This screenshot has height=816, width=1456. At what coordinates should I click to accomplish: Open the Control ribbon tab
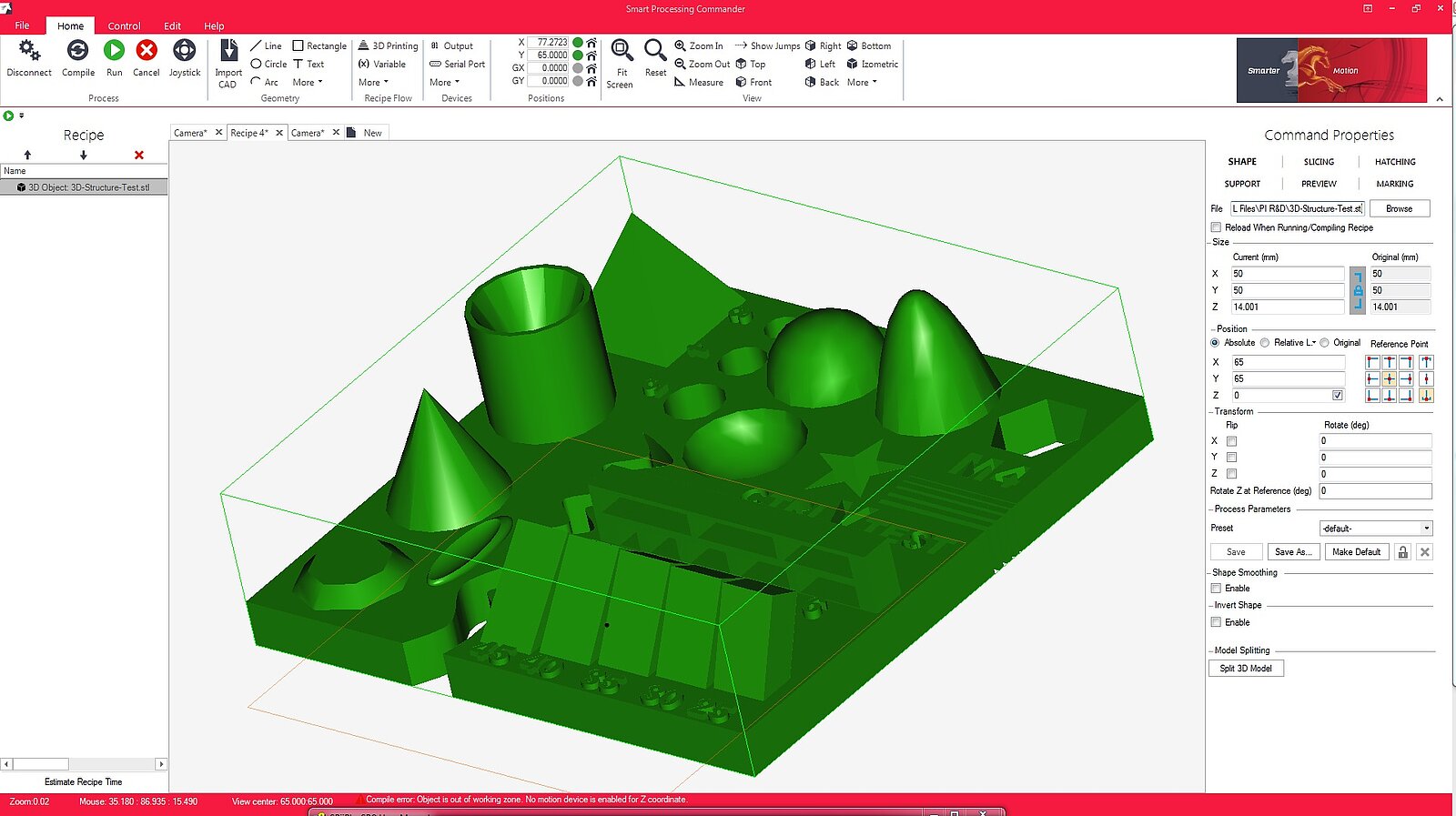point(124,25)
